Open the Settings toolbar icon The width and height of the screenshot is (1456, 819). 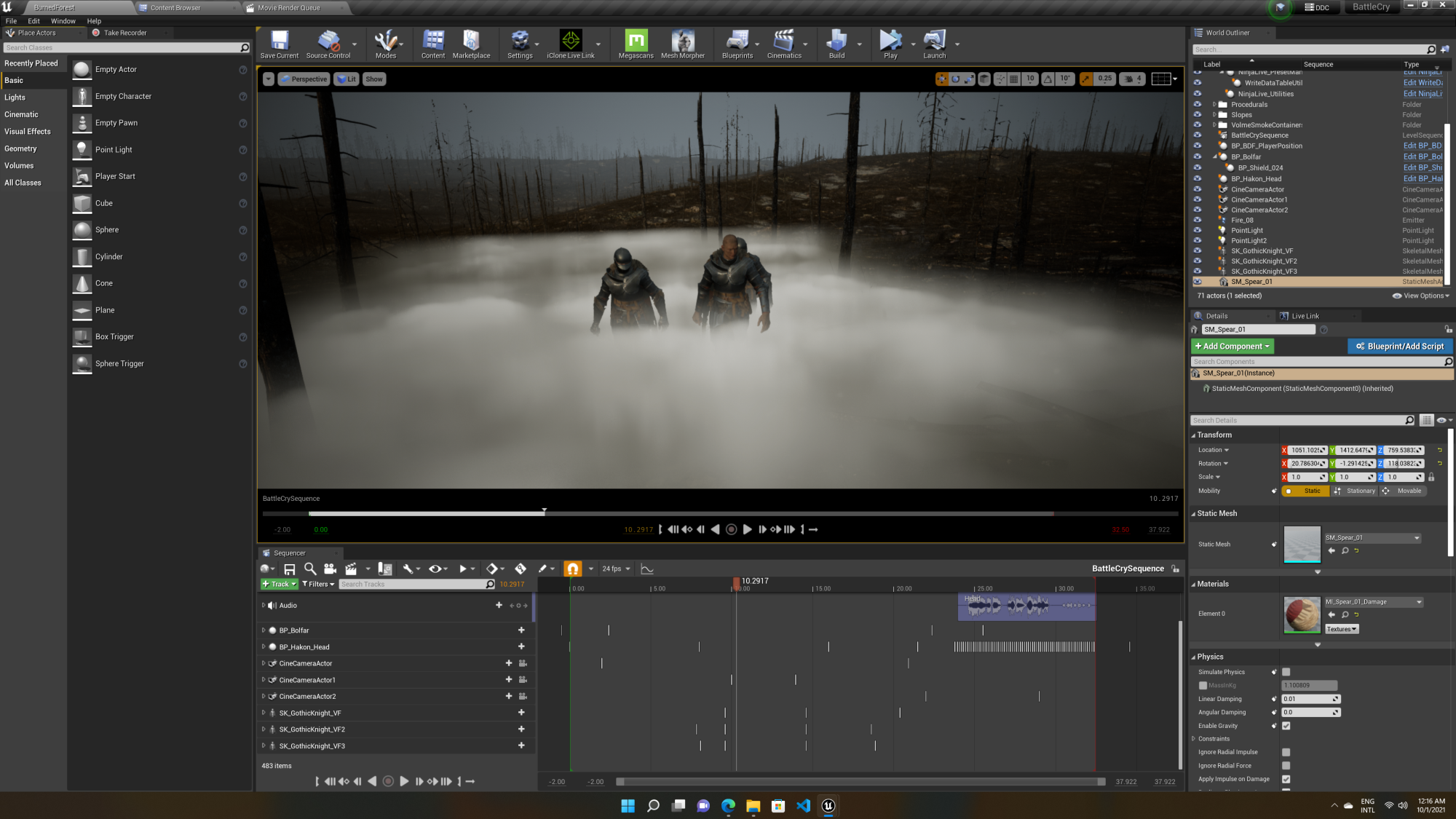520,44
